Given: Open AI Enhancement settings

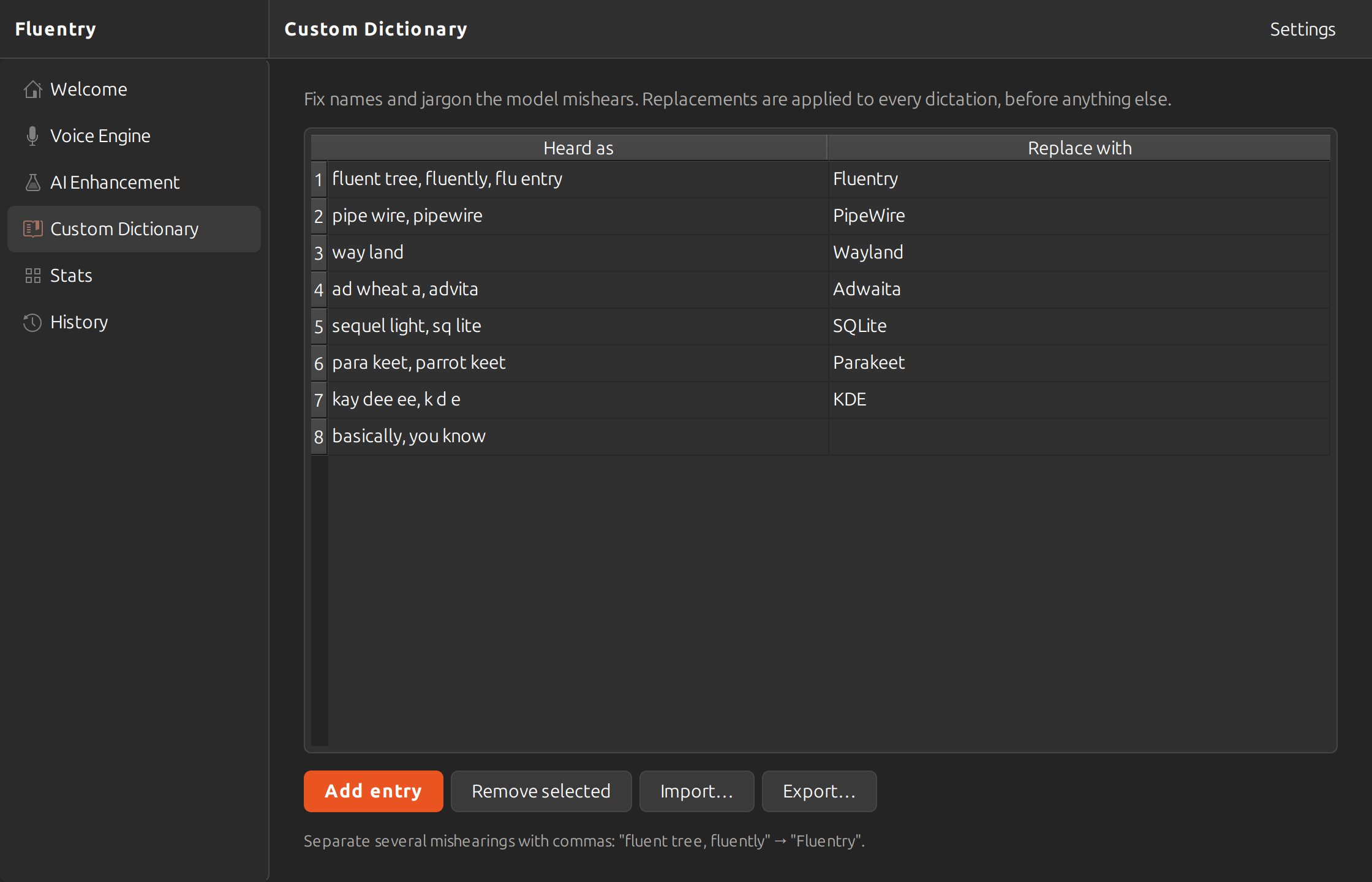Looking at the screenshot, I should click(134, 183).
